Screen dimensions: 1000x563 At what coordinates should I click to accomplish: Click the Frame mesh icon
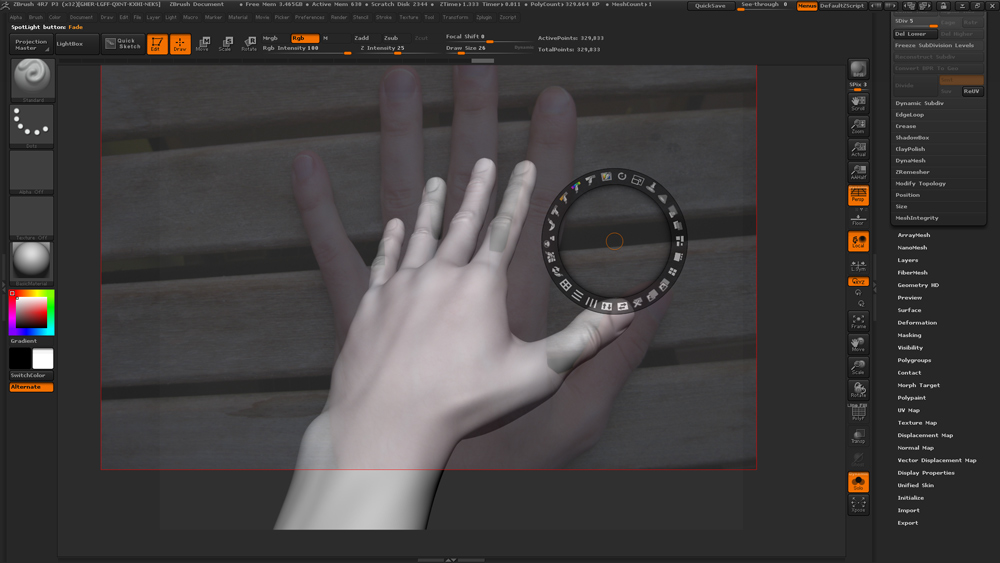pyautogui.click(x=858, y=321)
